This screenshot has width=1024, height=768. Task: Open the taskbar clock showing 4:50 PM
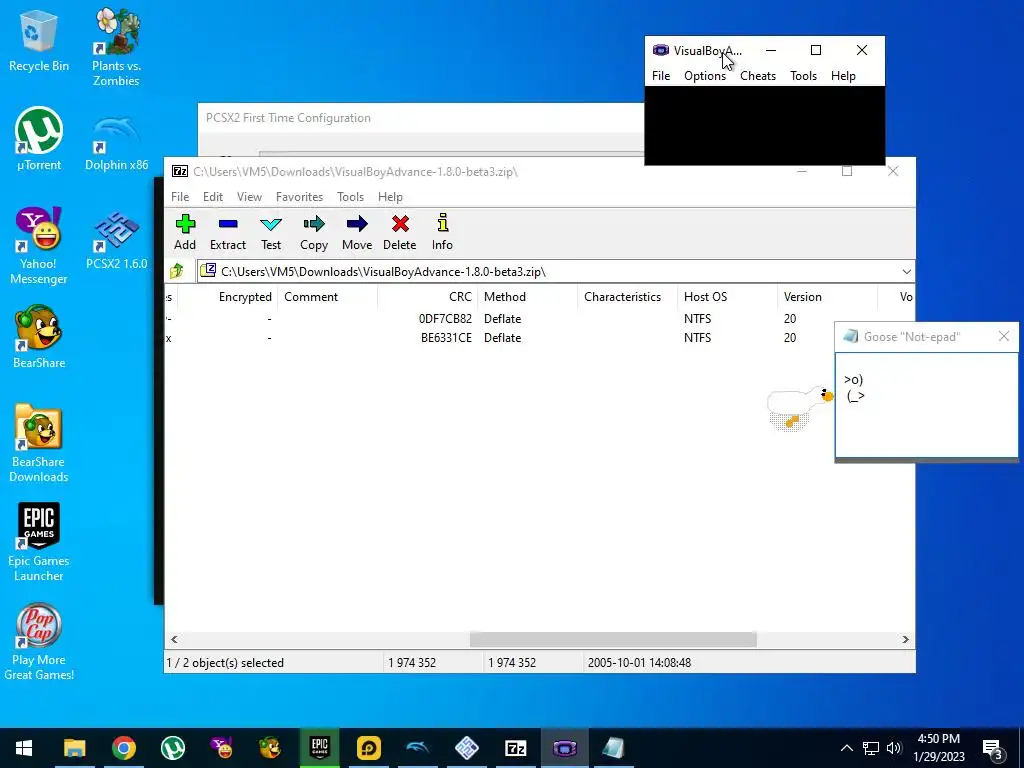(x=938, y=748)
